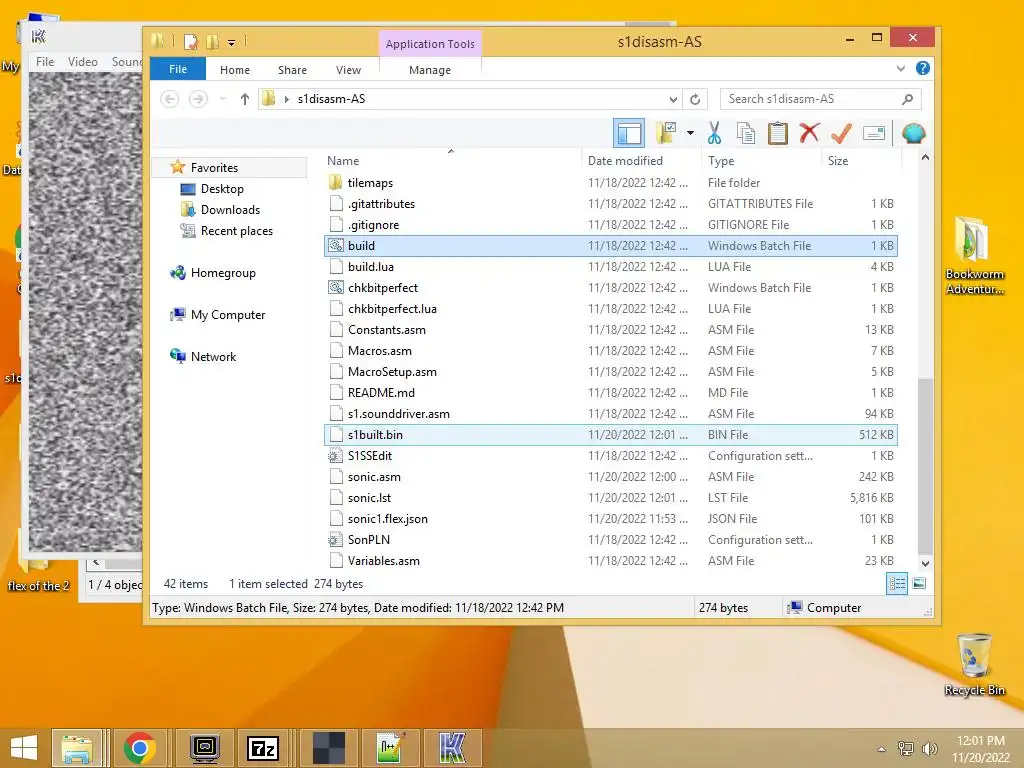Open the File ribbon tab
Image resolution: width=1024 pixels, height=768 pixels.
coord(178,69)
